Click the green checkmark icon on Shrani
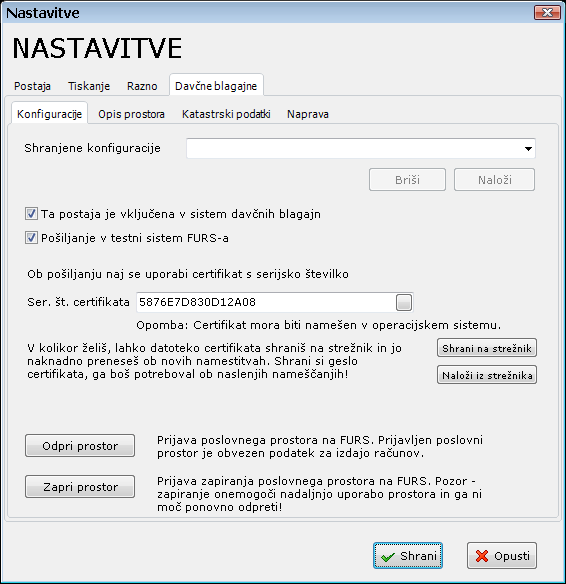Image resolution: width=566 pixels, height=584 pixels. pyautogui.click(x=388, y=557)
